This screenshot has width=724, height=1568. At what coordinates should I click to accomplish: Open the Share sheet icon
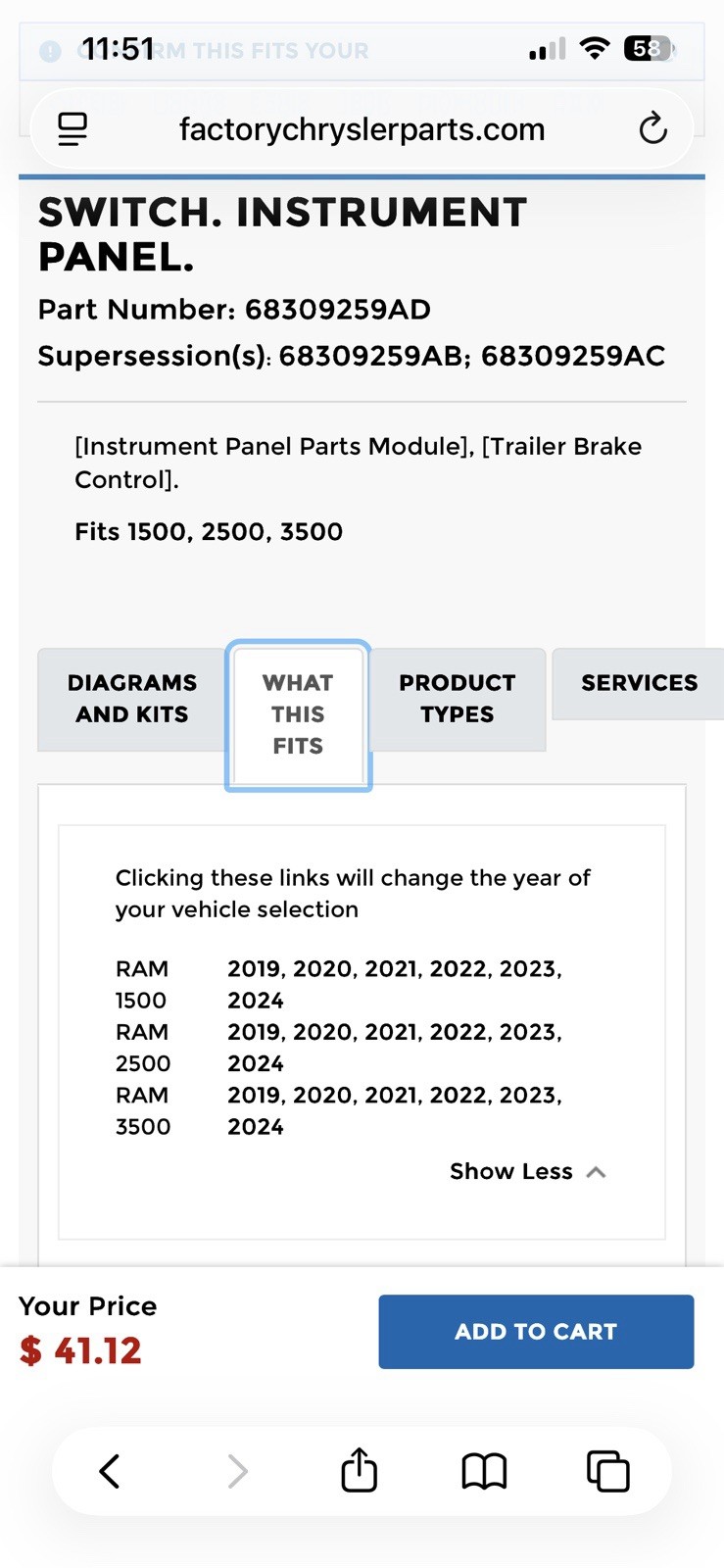(x=359, y=1469)
